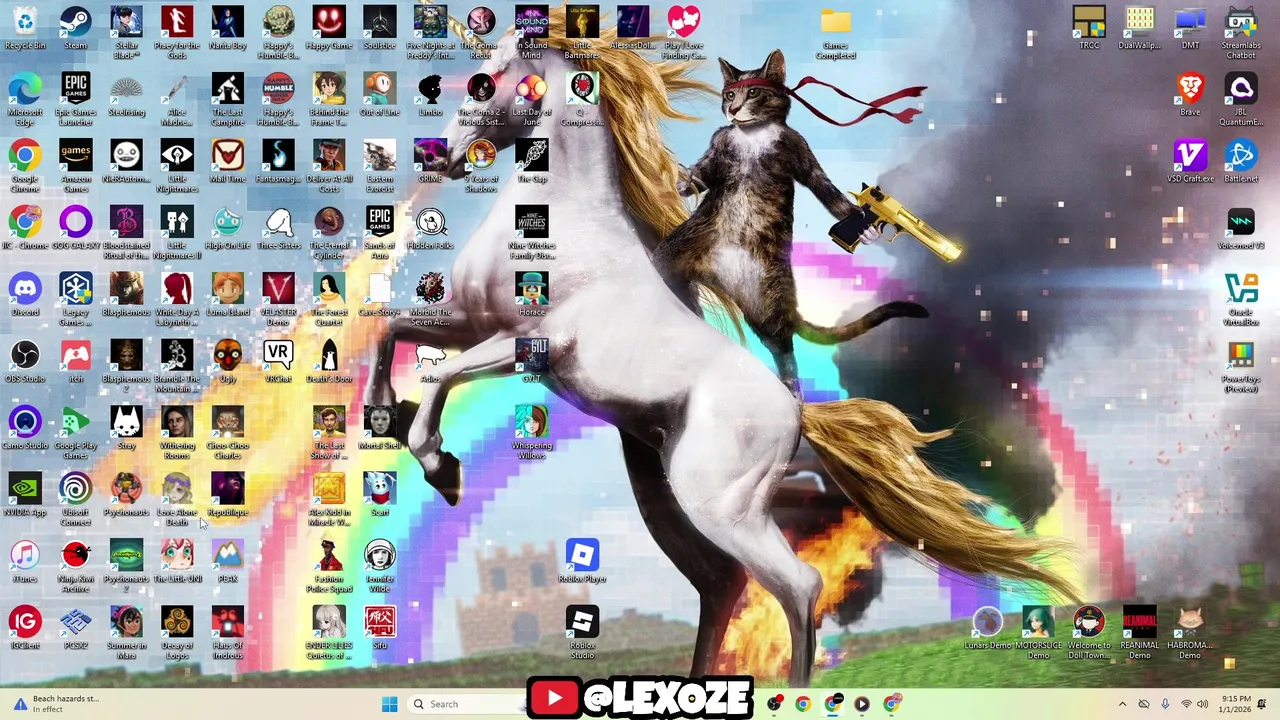Select the Whispering Willows shortcut
This screenshot has height=720, width=1280.
click(532, 433)
